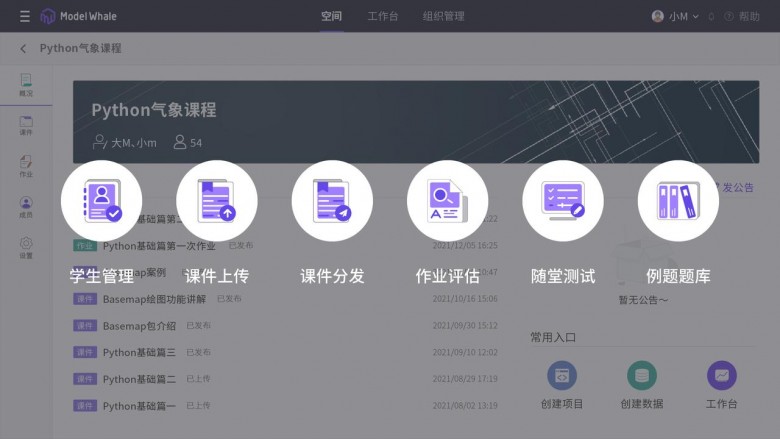The width and height of the screenshot is (780, 439).
Task: Click the 暂无公告~ text
Action: (643, 300)
